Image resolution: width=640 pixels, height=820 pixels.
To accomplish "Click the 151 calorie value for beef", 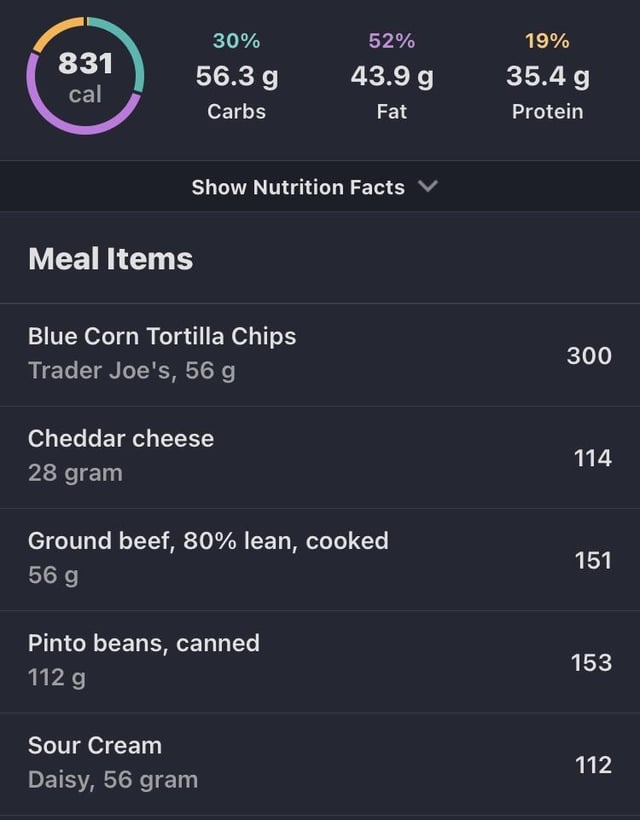I will (x=592, y=560).
